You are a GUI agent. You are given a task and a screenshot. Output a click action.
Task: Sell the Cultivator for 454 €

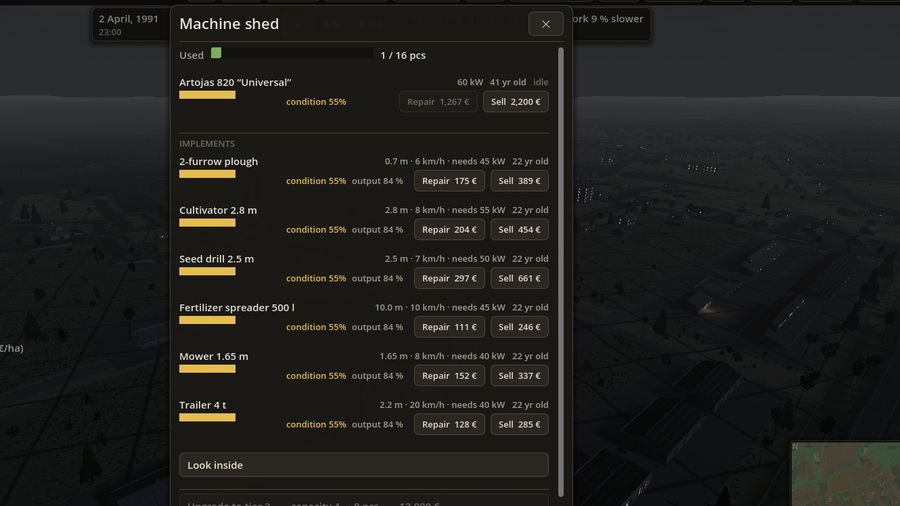(x=519, y=229)
